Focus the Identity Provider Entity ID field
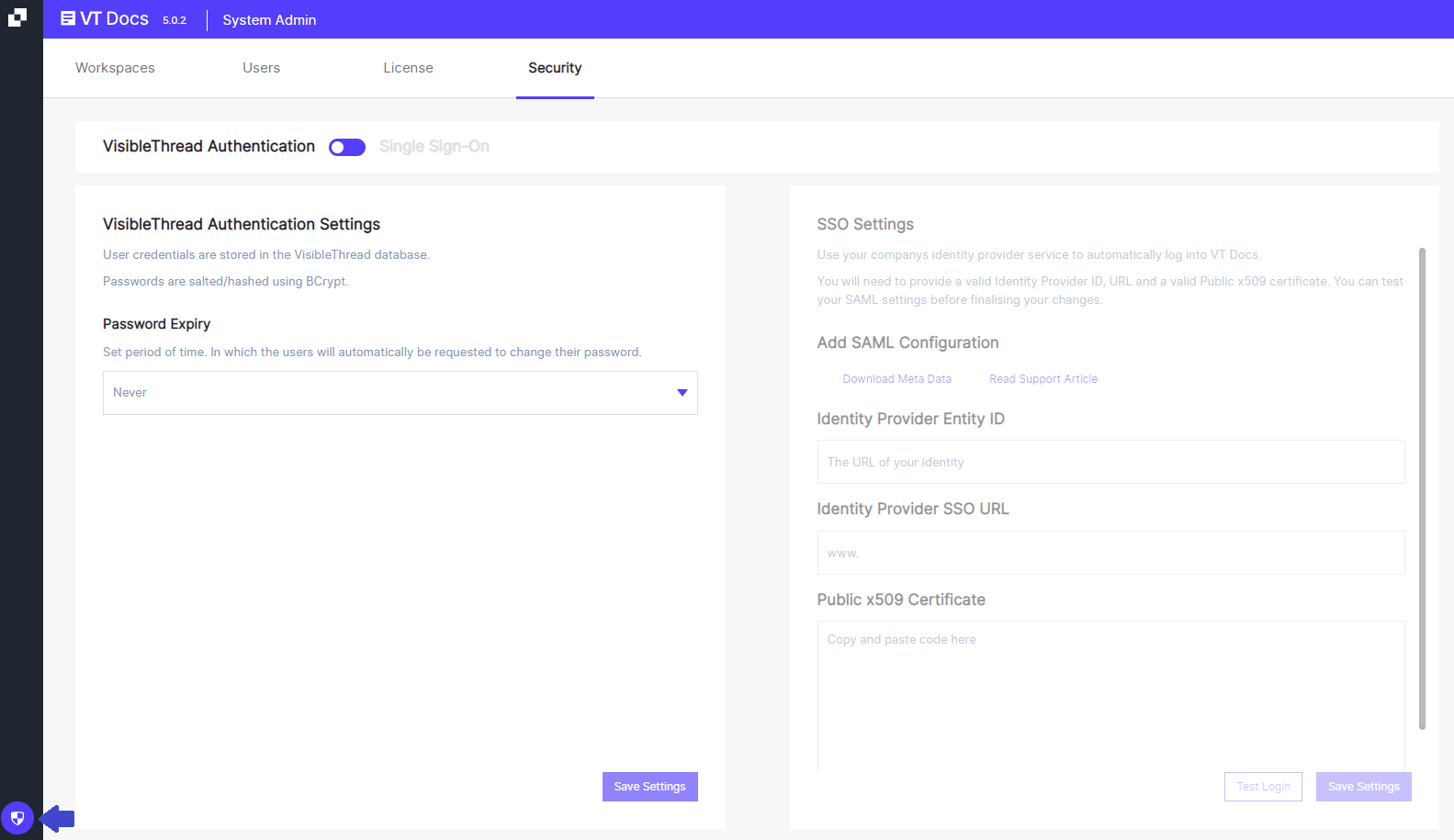 pos(1110,462)
